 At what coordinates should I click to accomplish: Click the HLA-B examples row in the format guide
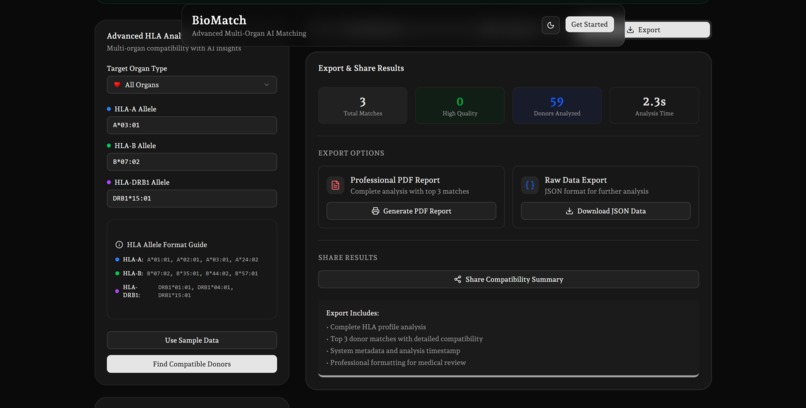pos(187,273)
